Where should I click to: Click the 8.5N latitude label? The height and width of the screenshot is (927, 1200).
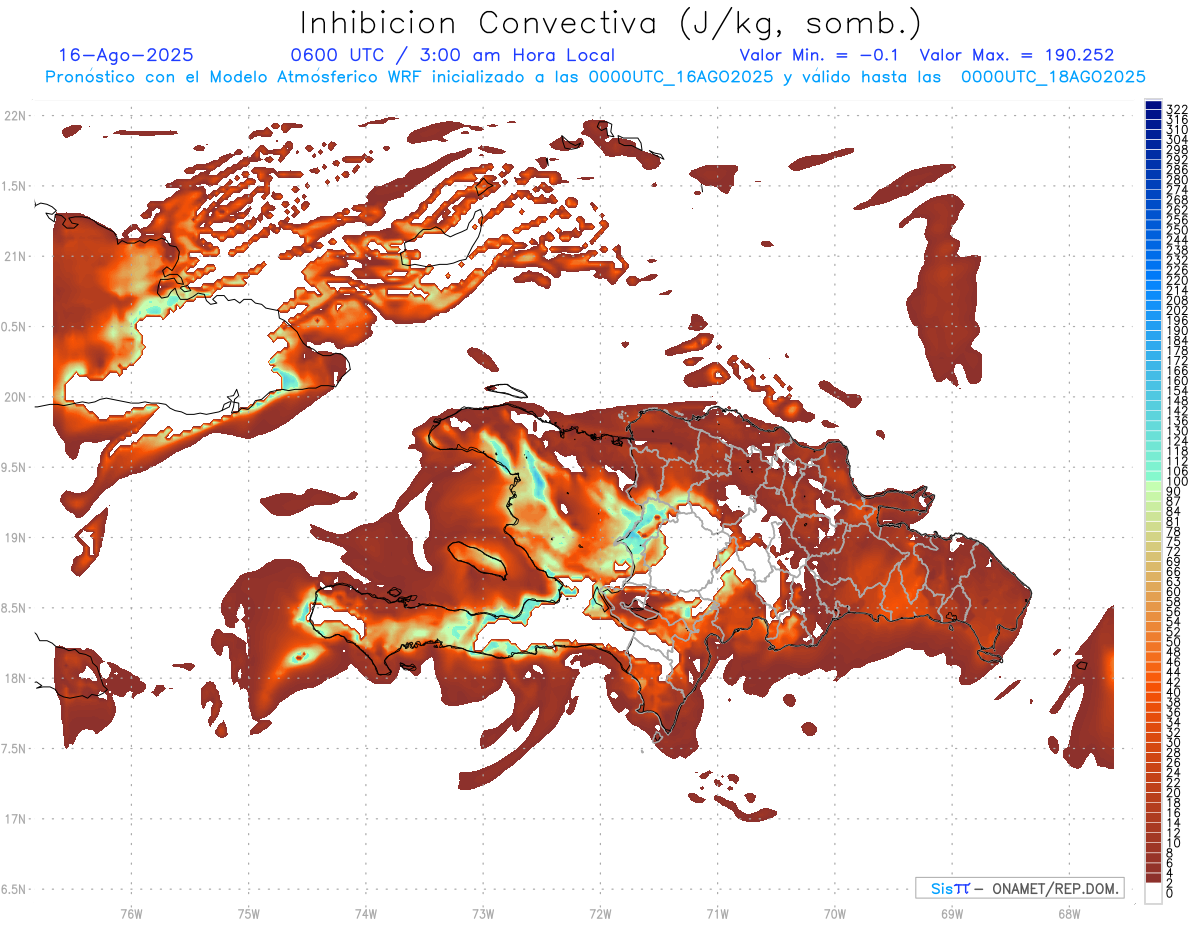pos(14,608)
